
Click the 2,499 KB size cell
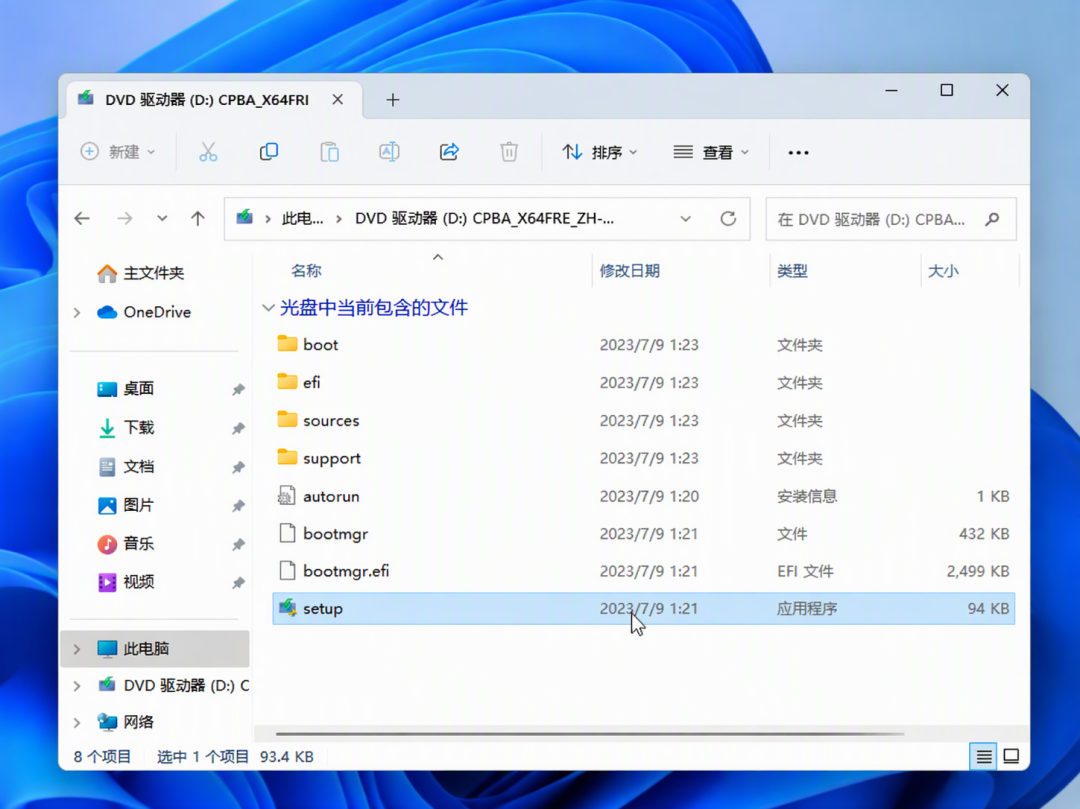click(x=977, y=571)
